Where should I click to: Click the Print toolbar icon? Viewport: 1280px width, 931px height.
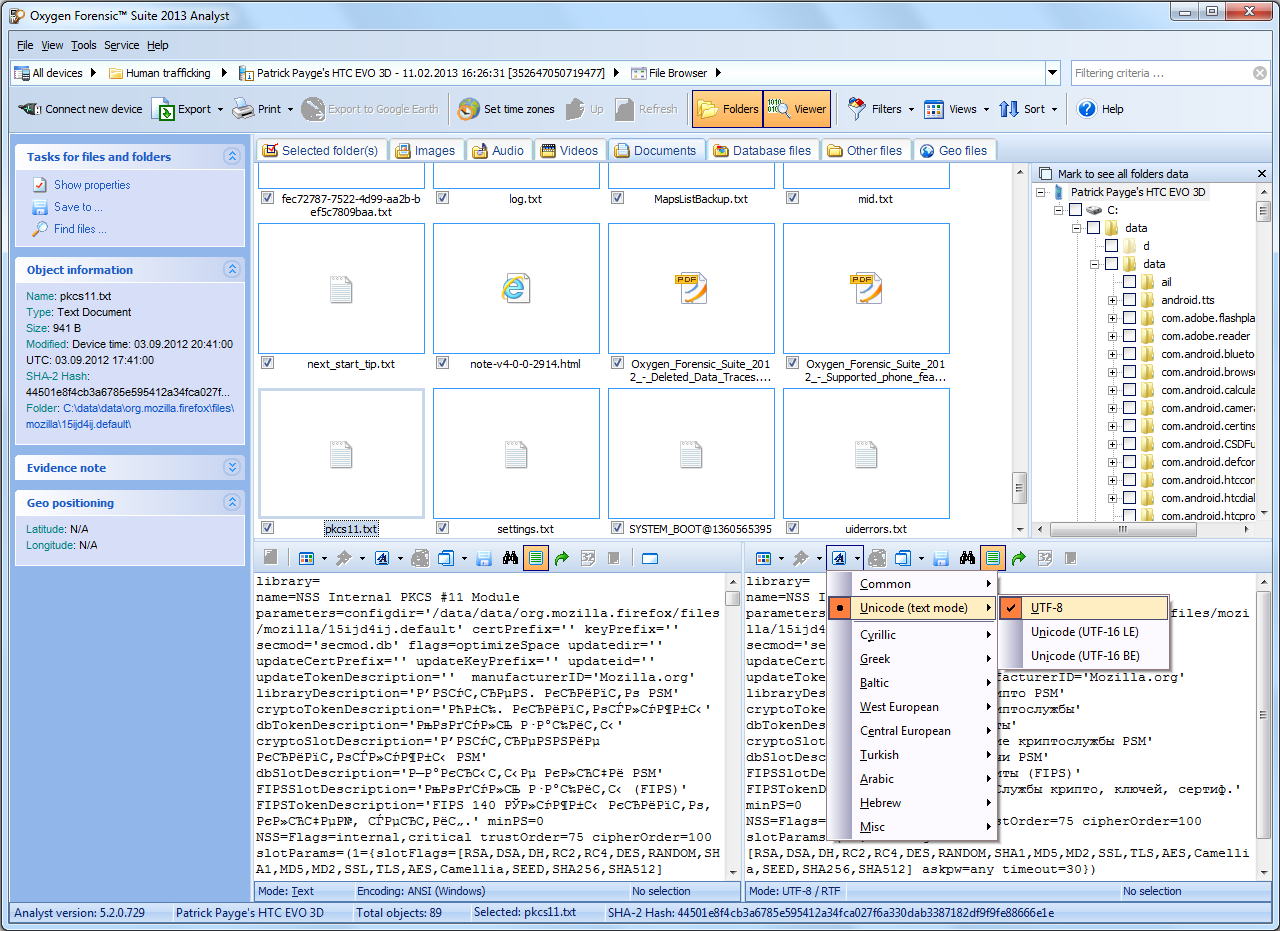point(243,109)
